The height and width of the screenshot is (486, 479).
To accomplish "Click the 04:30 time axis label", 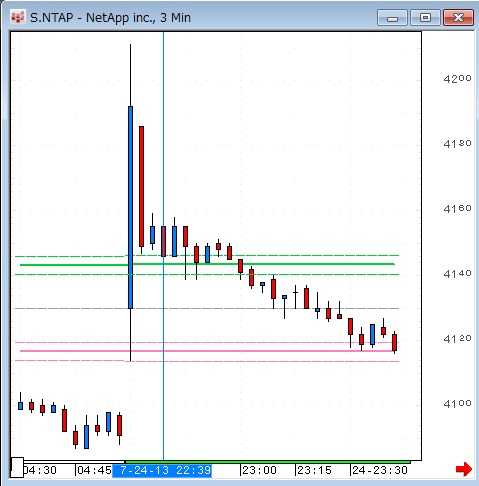I will (40, 470).
